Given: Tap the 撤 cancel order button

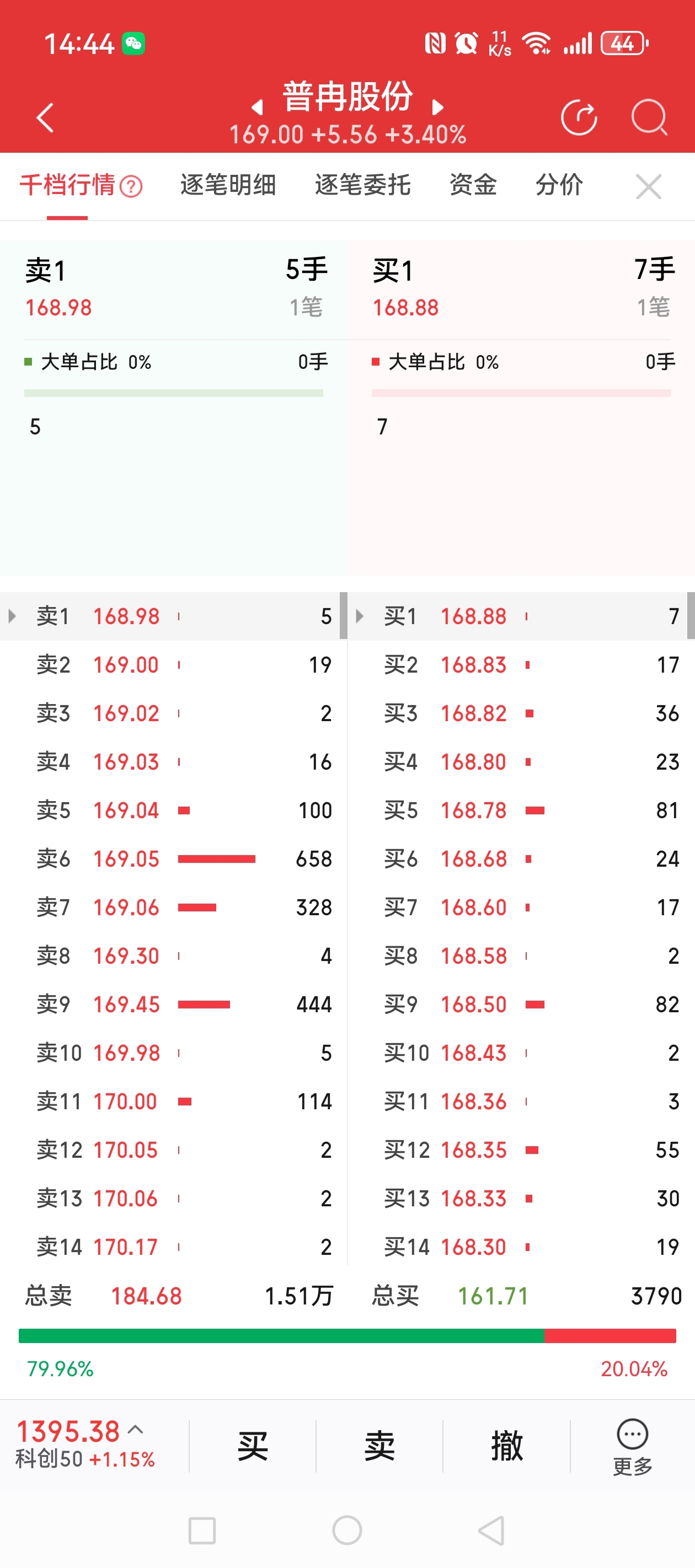Looking at the screenshot, I should coord(506,1446).
